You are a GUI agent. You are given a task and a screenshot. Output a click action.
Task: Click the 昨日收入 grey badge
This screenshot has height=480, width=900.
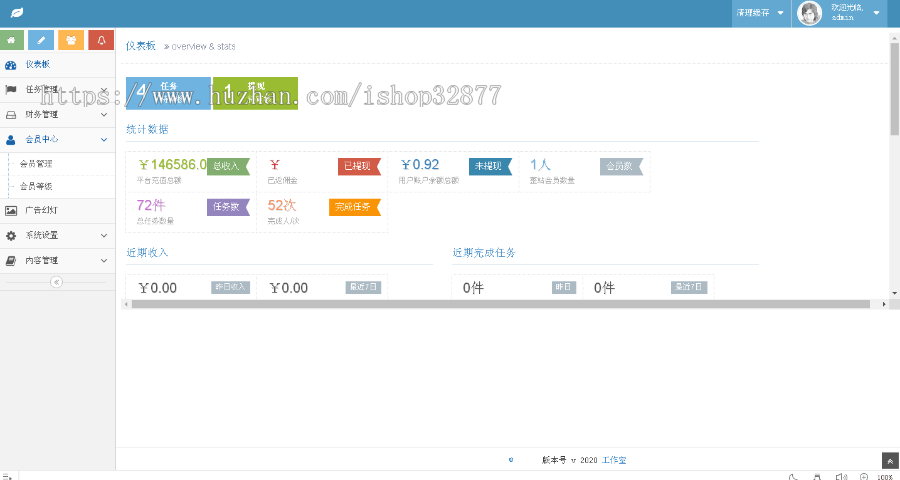tap(230, 287)
